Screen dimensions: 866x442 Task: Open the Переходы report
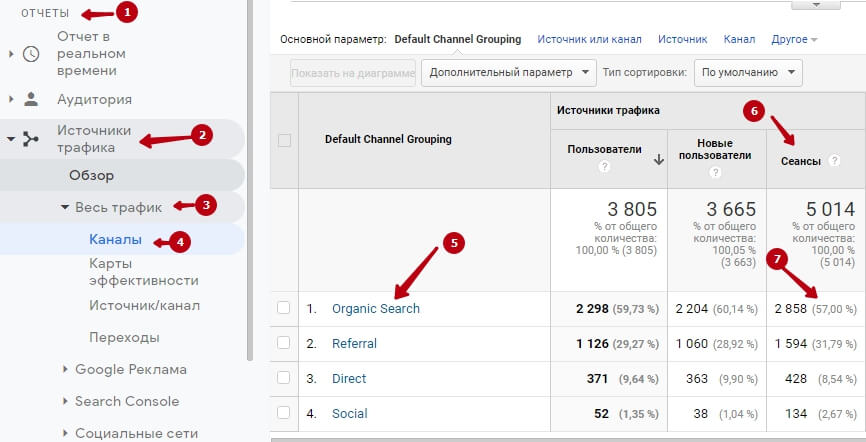(x=124, y=337)
